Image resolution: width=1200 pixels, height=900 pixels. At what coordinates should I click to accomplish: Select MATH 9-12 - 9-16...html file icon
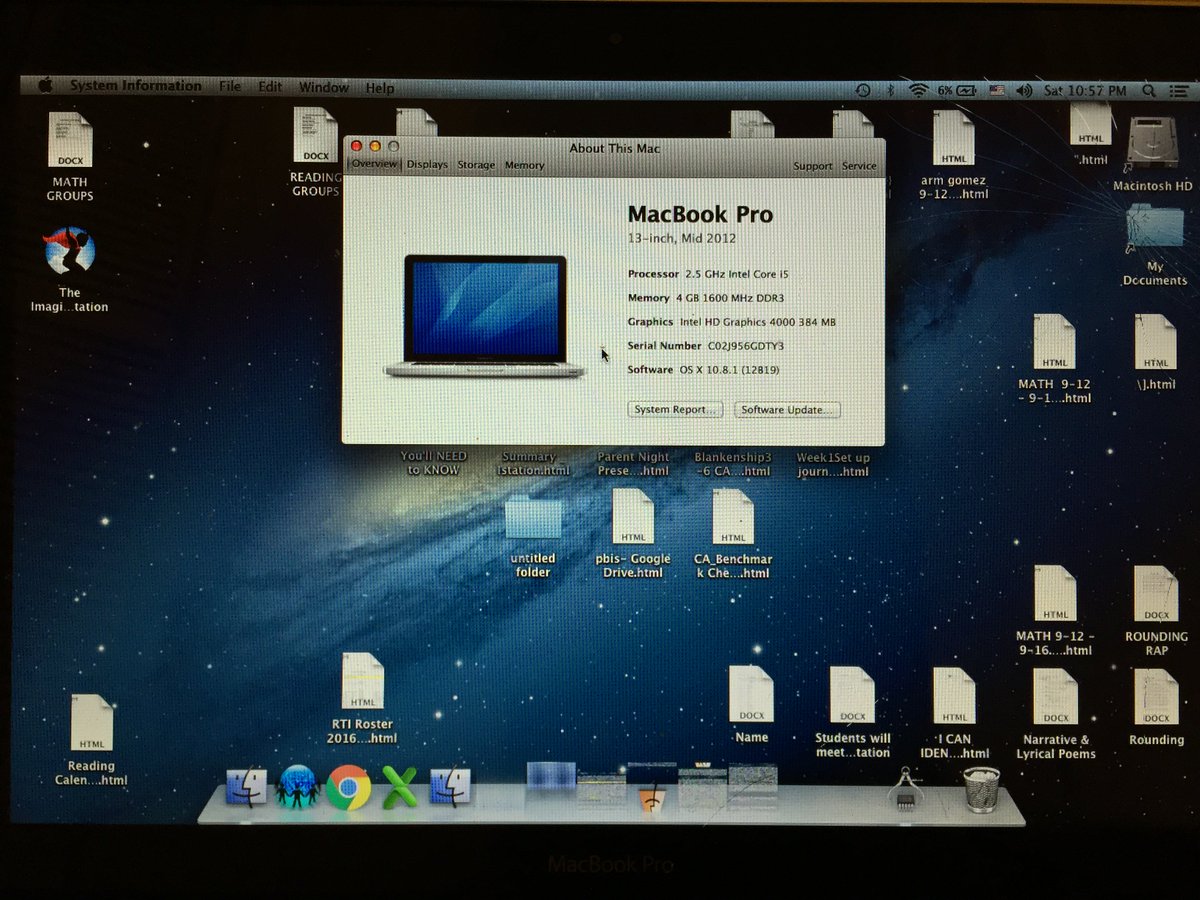[x=1055, y=594]
